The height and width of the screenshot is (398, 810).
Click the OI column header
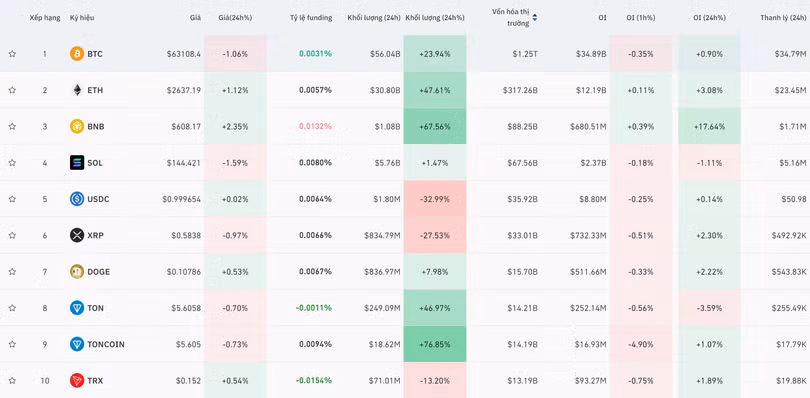(602, 18)
